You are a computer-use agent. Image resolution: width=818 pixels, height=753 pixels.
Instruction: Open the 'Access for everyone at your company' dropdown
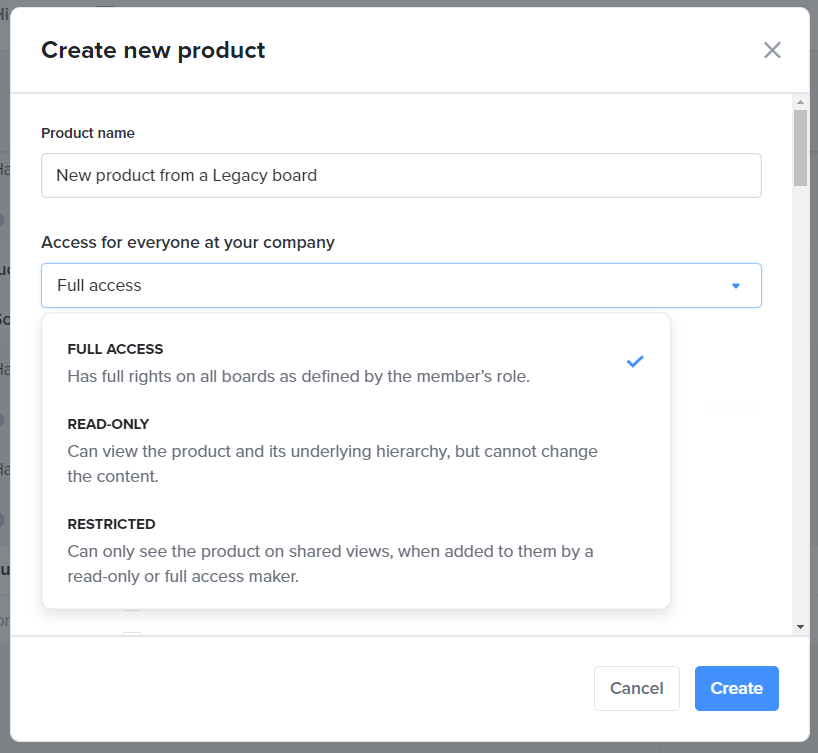pos(400,285)
